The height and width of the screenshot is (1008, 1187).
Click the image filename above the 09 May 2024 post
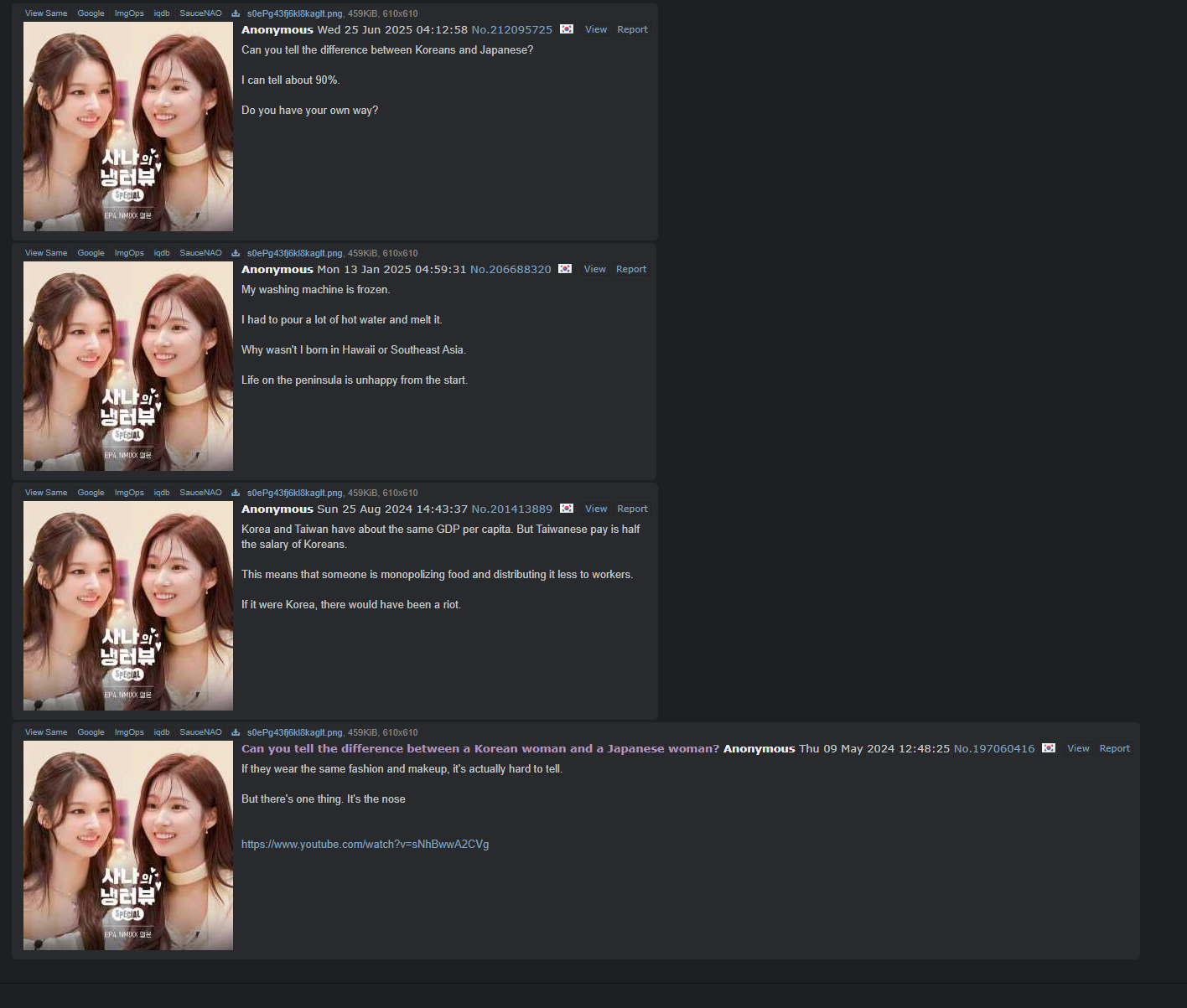(295, 732)
